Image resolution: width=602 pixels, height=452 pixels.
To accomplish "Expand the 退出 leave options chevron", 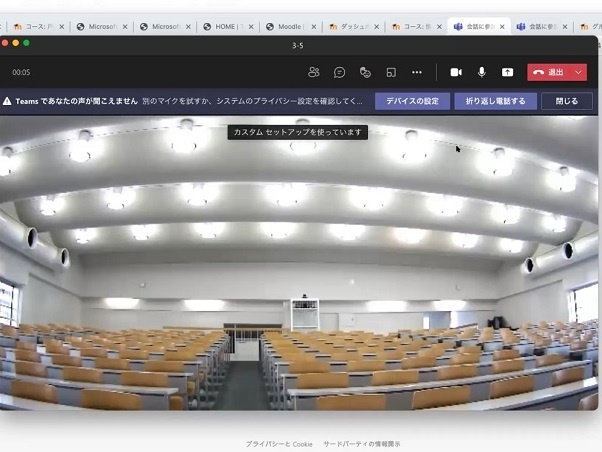I will [x=578, y=72].
